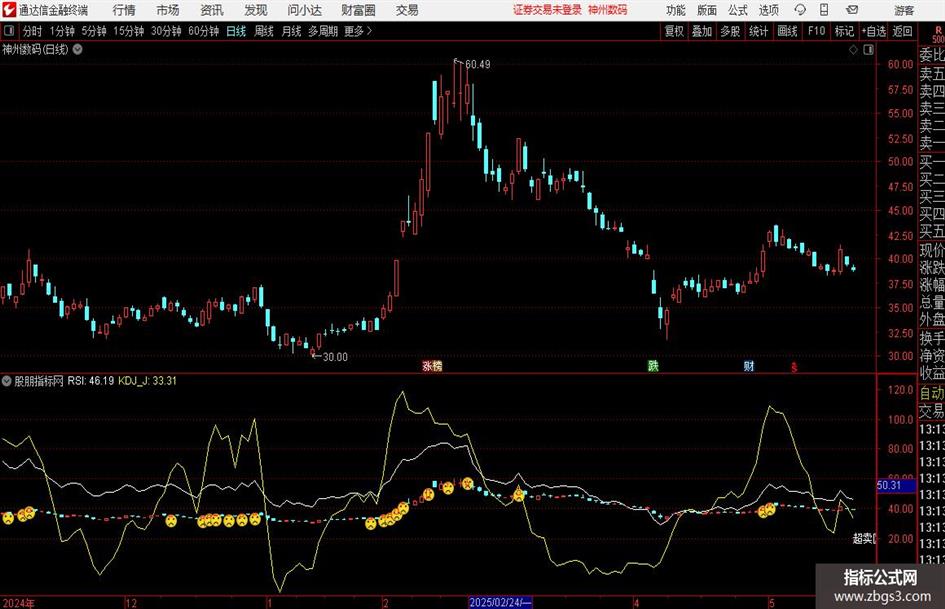This screenshot has width=945, height=609.
Task: Click the 60.49 high price label
Action: 478,65
